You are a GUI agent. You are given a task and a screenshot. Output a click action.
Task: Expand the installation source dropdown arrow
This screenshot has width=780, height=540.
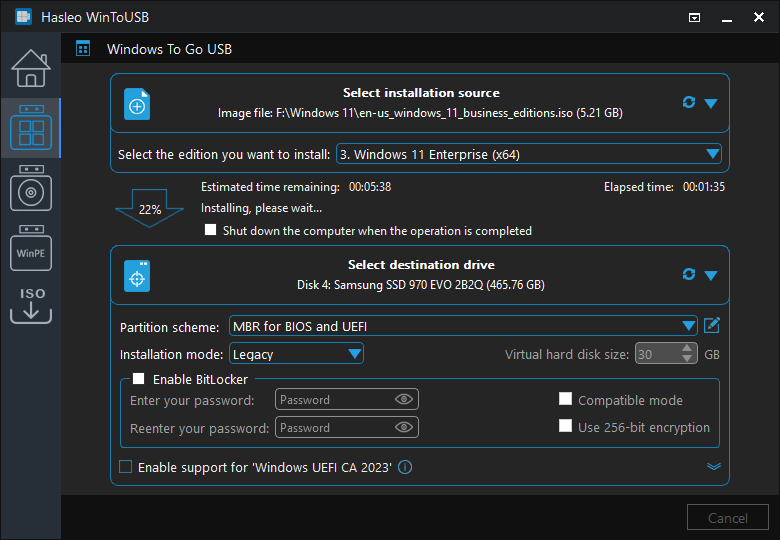click(x=711, y=103)
